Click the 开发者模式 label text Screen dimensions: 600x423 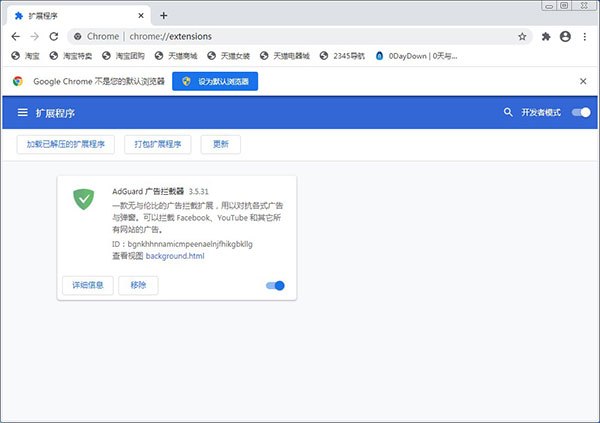tap(541, 112)
